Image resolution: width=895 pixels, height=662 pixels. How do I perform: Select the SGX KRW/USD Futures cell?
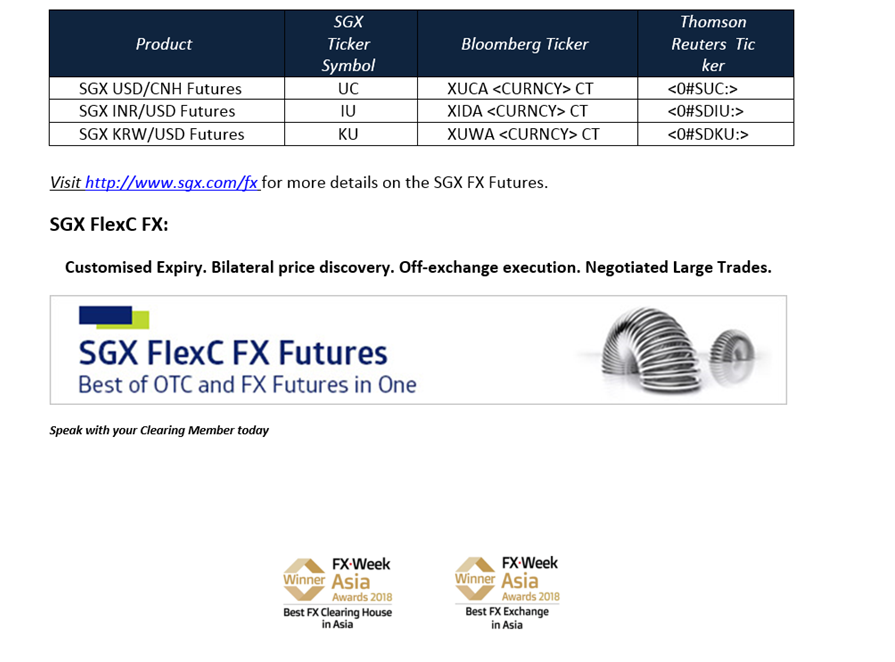(167, 134)
